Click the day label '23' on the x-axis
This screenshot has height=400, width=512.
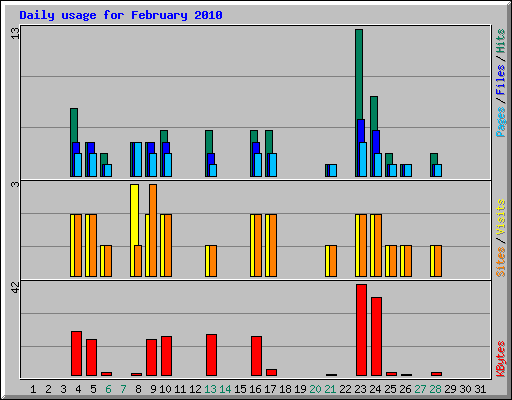360,389
